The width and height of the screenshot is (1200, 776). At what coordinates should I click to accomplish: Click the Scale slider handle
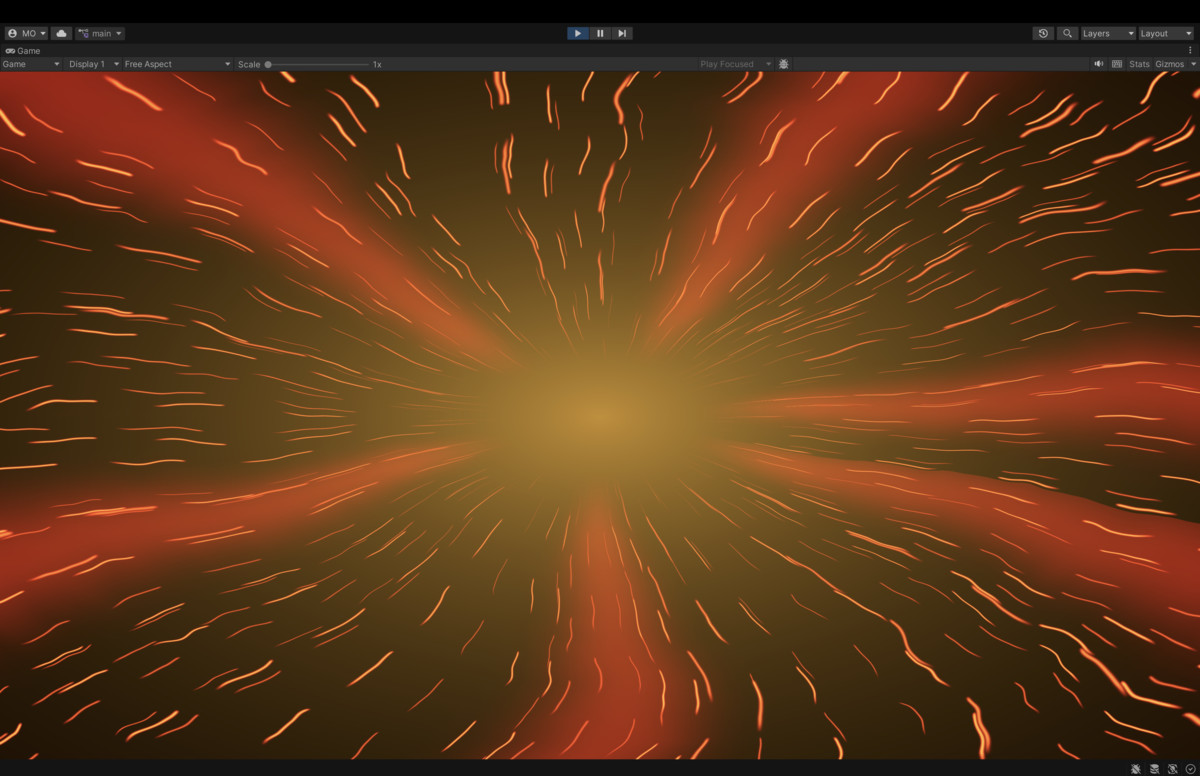[x=268, y=64]
